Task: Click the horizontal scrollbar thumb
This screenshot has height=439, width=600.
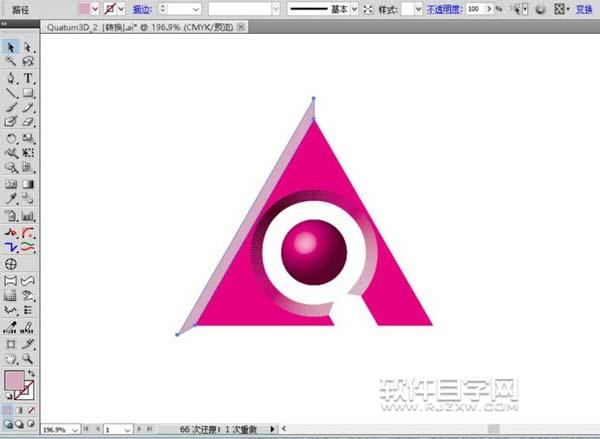Action: (x=493, y=429)
